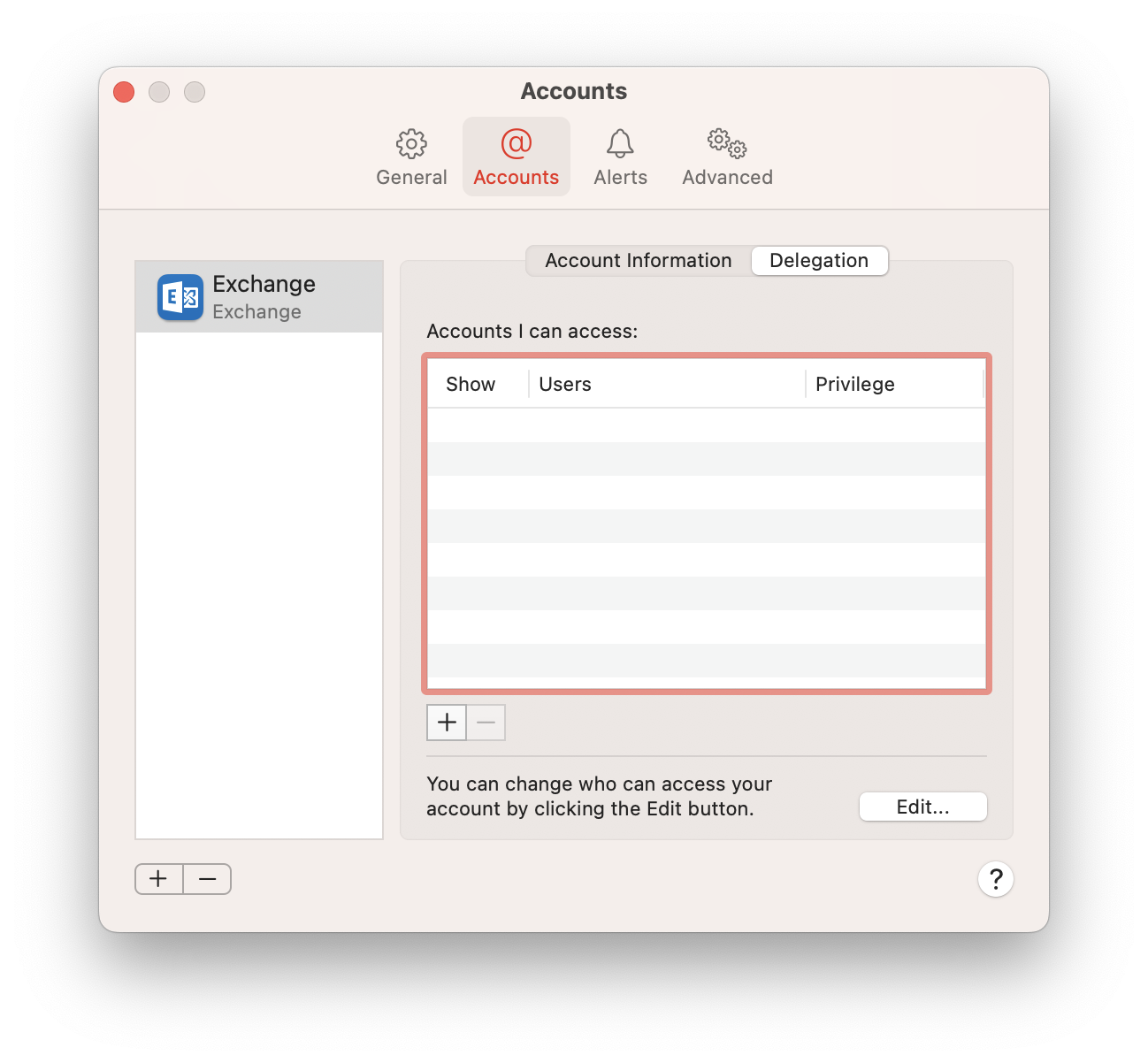Select the Delegation tab
The width and height of the screenshot is (1148, 1063).
(819, 261)
